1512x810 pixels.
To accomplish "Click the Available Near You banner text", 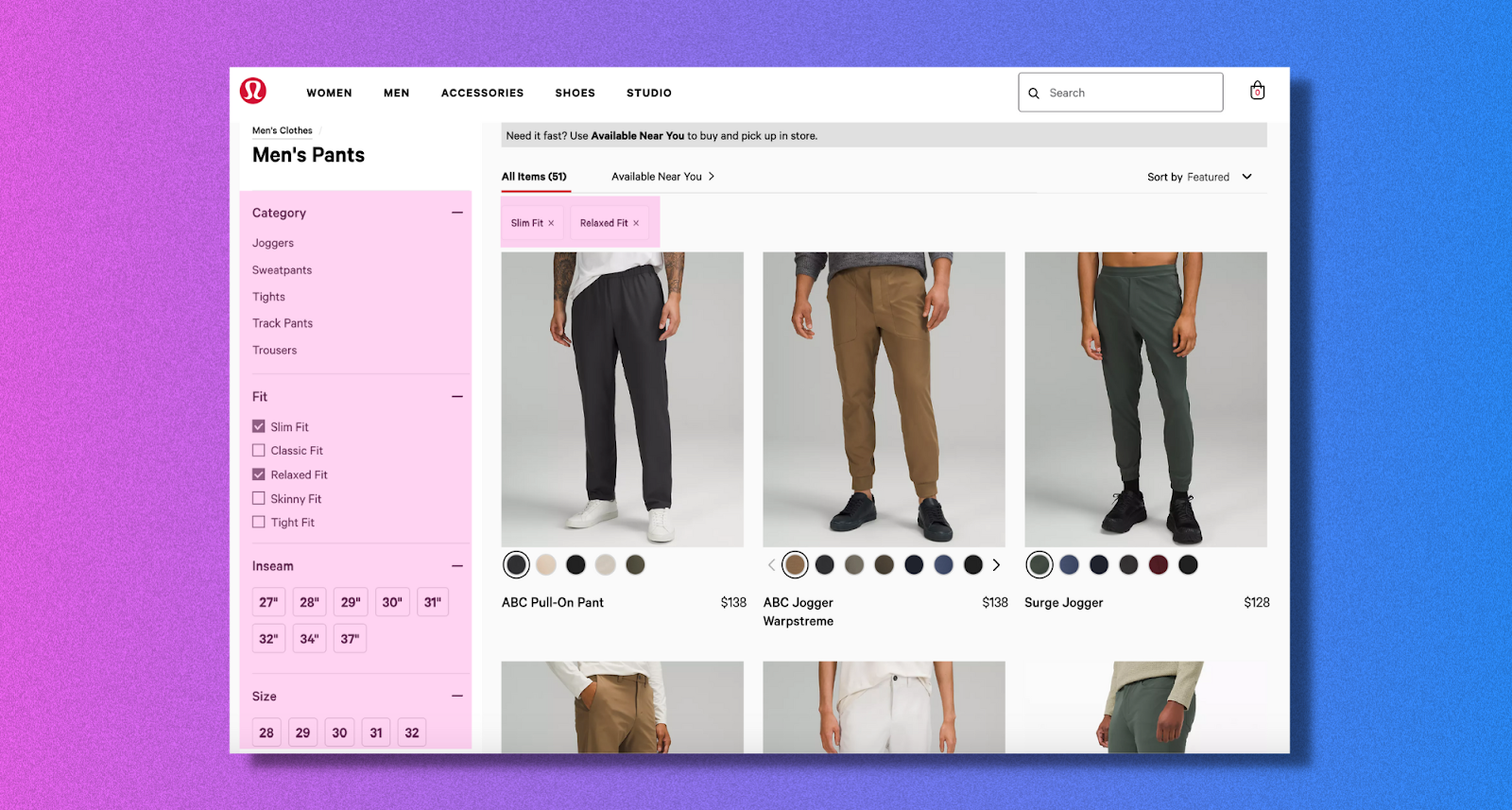I will pyautogui.click(x=638, y=136).
